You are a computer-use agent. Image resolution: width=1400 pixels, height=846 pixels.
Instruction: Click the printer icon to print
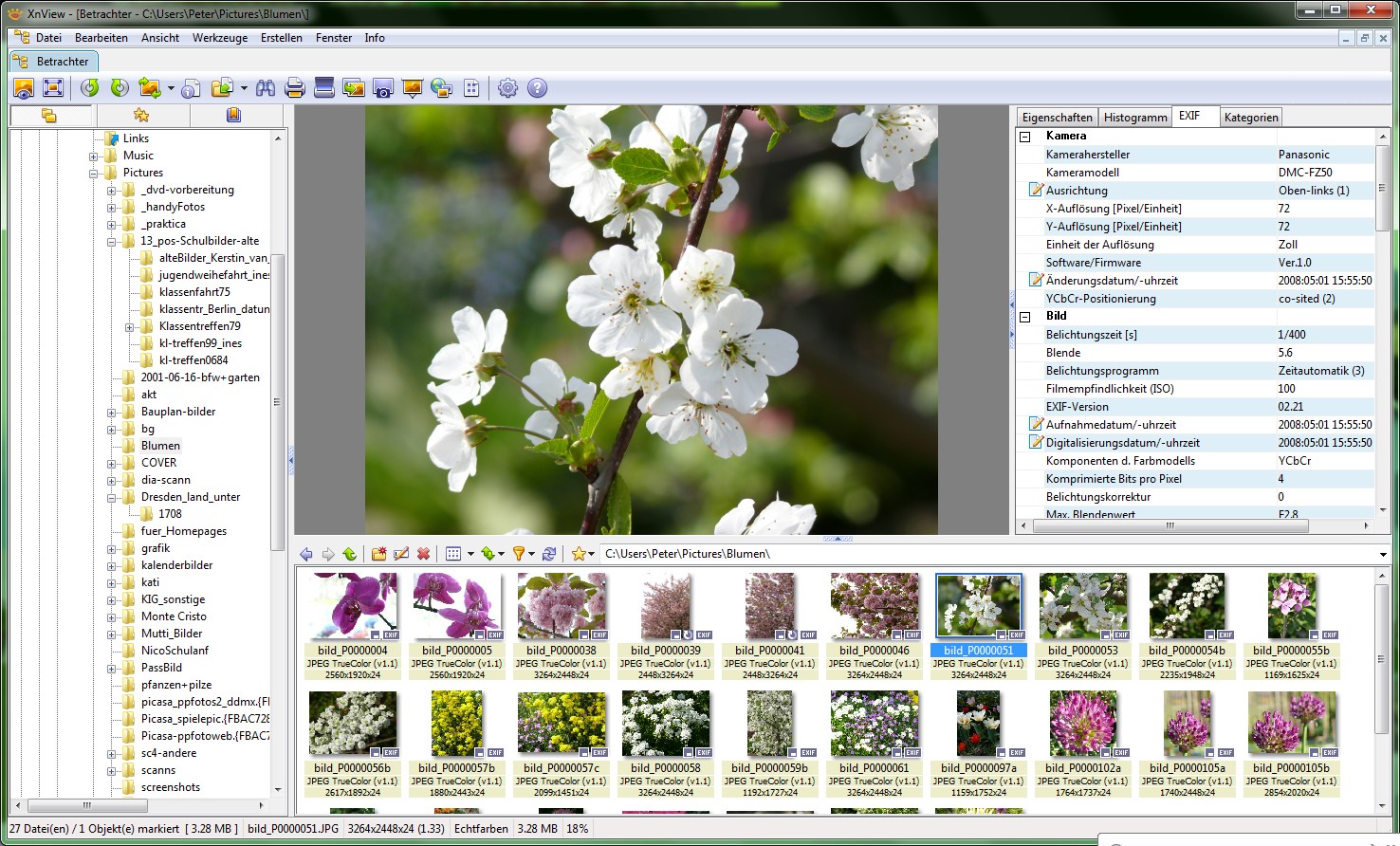(294, 88)
